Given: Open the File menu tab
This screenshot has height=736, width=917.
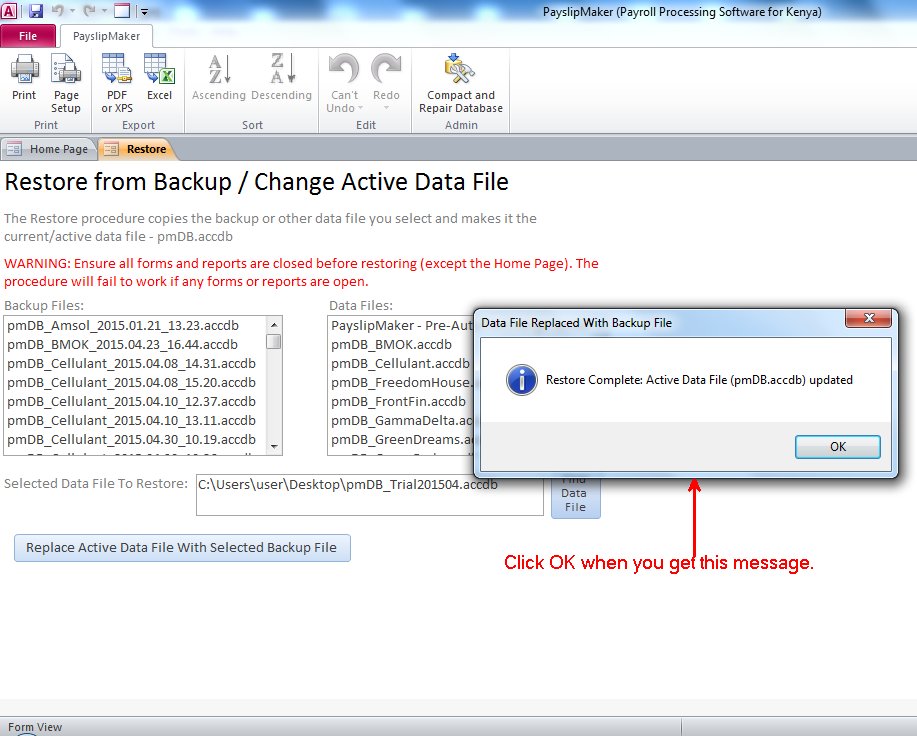Looking at the screenshot, I should click(28, 36).
